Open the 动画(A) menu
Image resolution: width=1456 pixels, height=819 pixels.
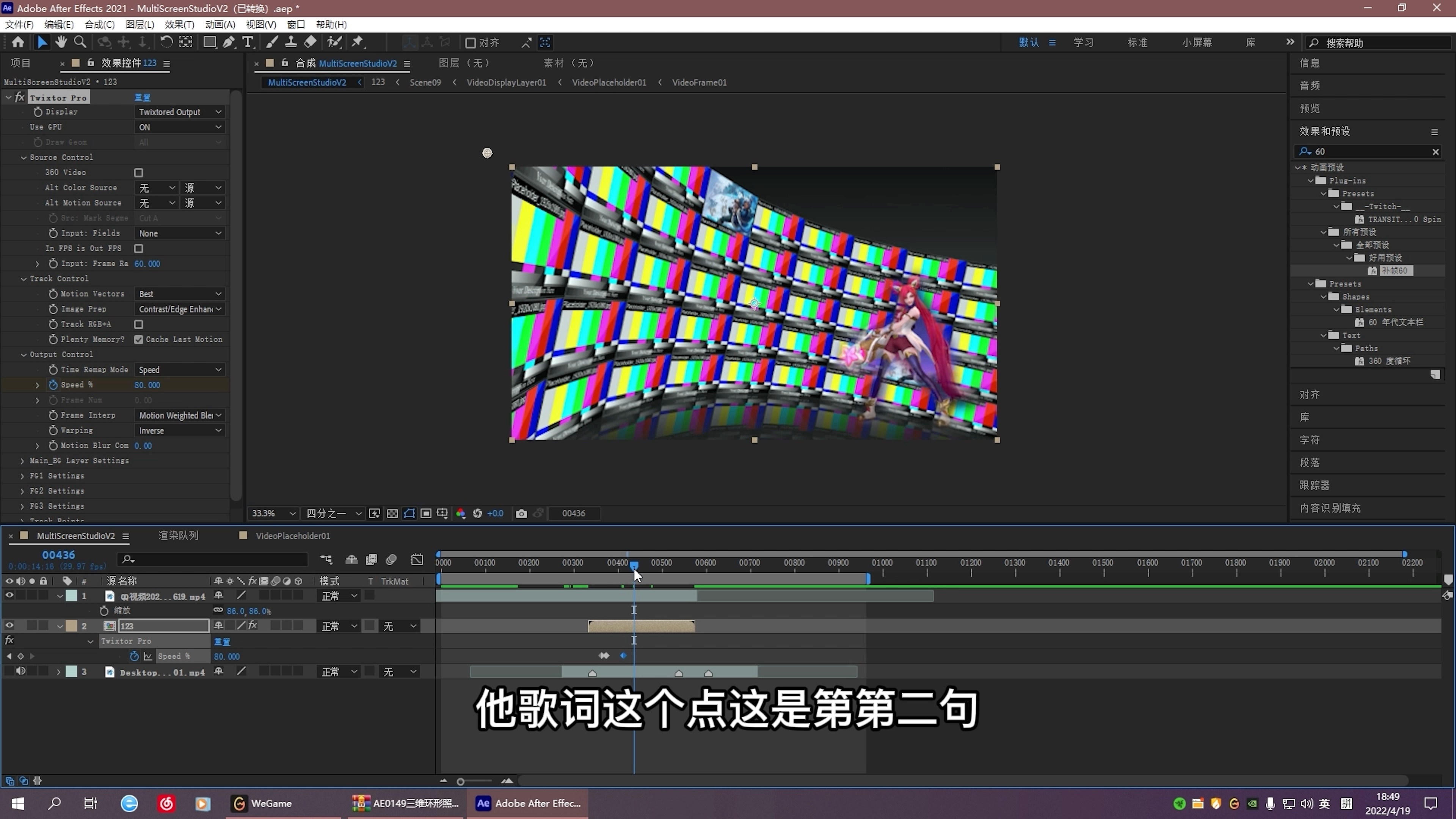tap(220, 24)
